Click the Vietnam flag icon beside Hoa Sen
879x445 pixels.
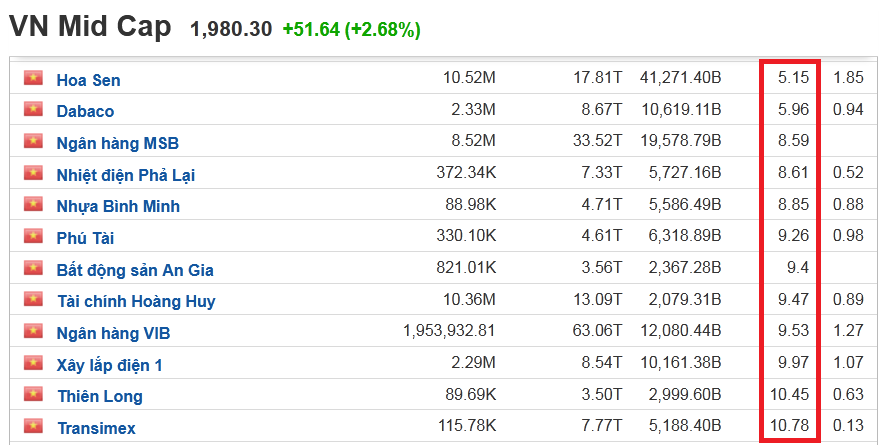(34, 79)
